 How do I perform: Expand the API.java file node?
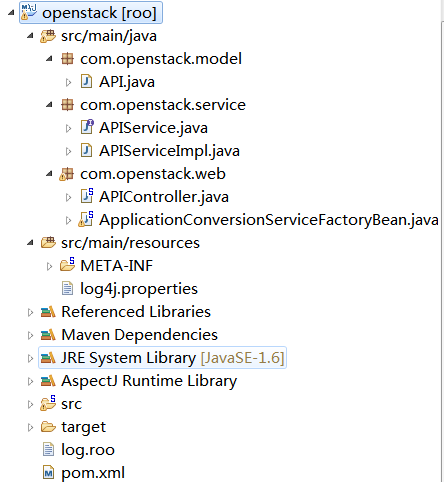point(68,82)
